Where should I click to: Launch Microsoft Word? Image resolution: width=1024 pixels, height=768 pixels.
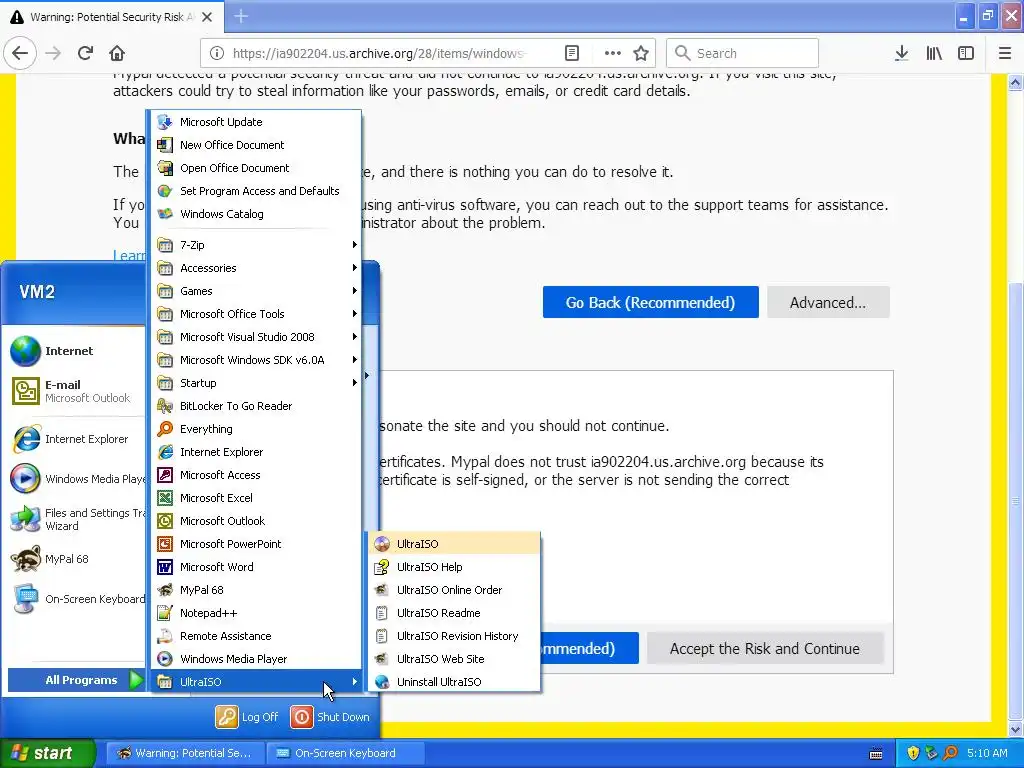click(x=256, y=567)
